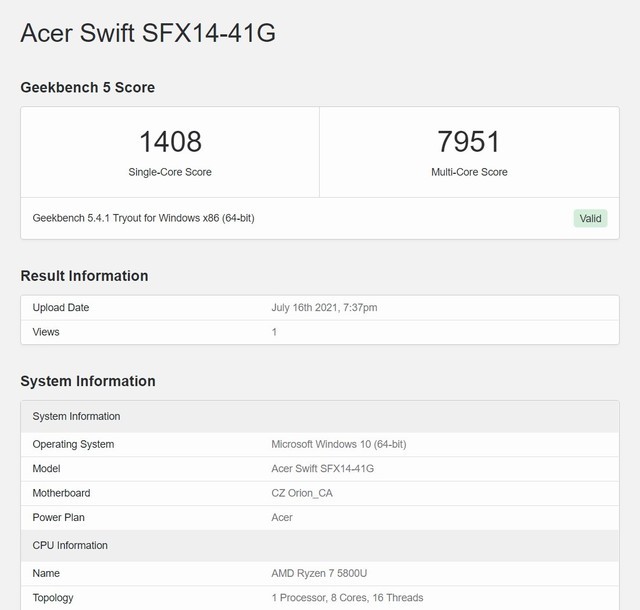Click the Upload Date label
640x610 pixels.
click(61, 307)
